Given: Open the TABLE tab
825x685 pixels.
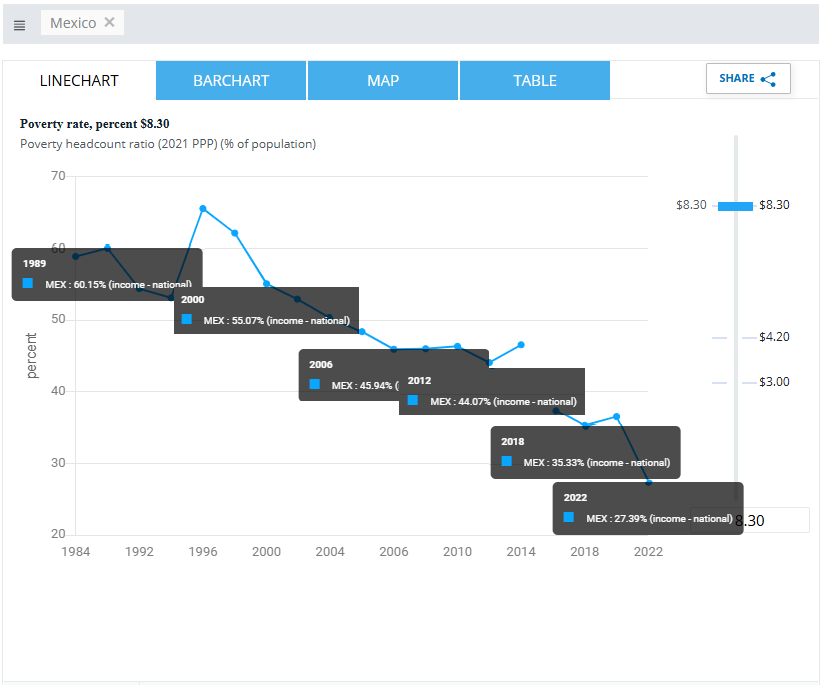Looking at the screenshot, I should pyautogui.click(x=535, y=81).
